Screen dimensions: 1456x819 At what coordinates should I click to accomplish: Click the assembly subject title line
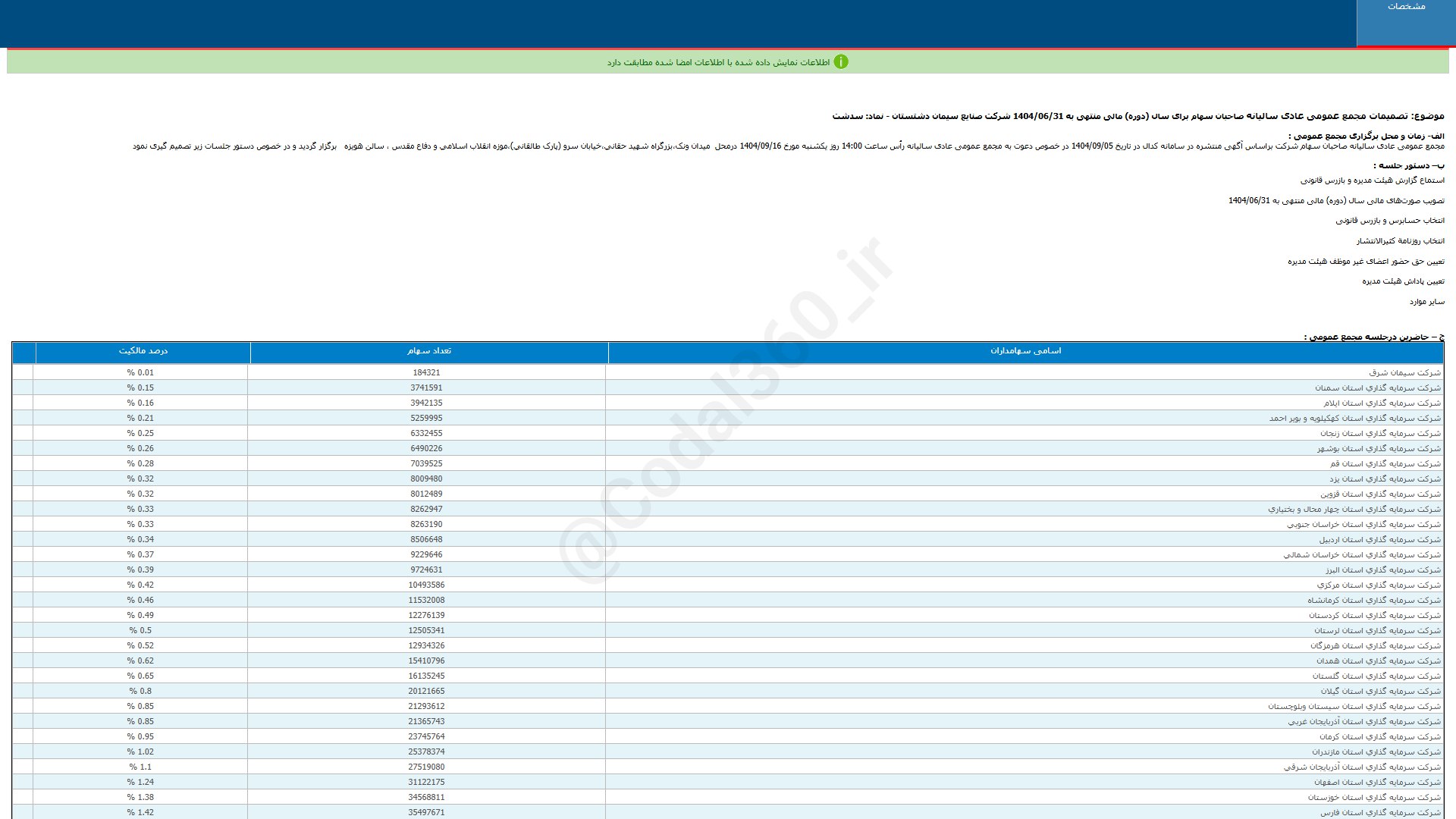(x=1137, y=116)
